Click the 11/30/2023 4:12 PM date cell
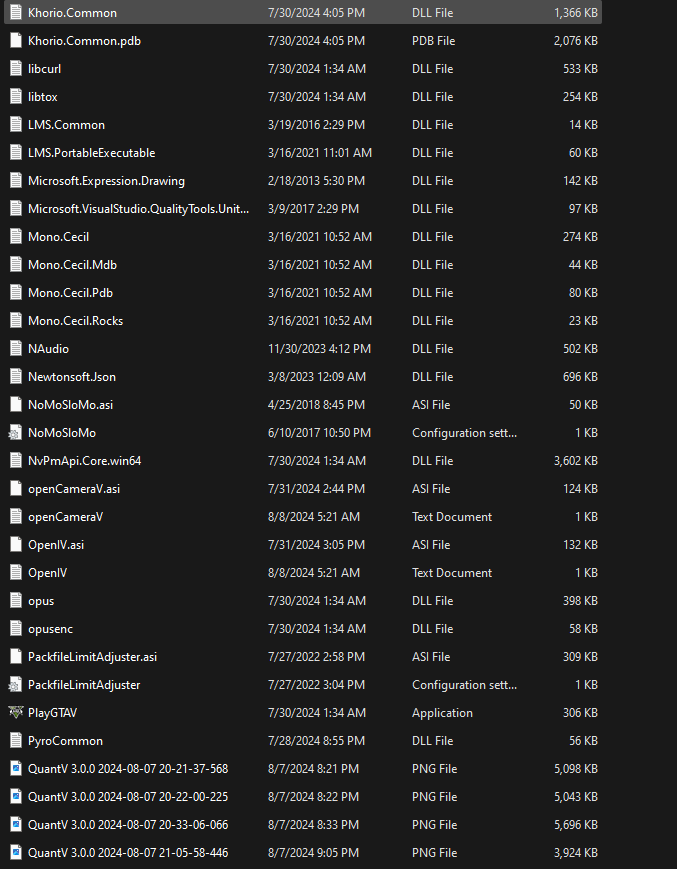677x869 pixels. 320,348
